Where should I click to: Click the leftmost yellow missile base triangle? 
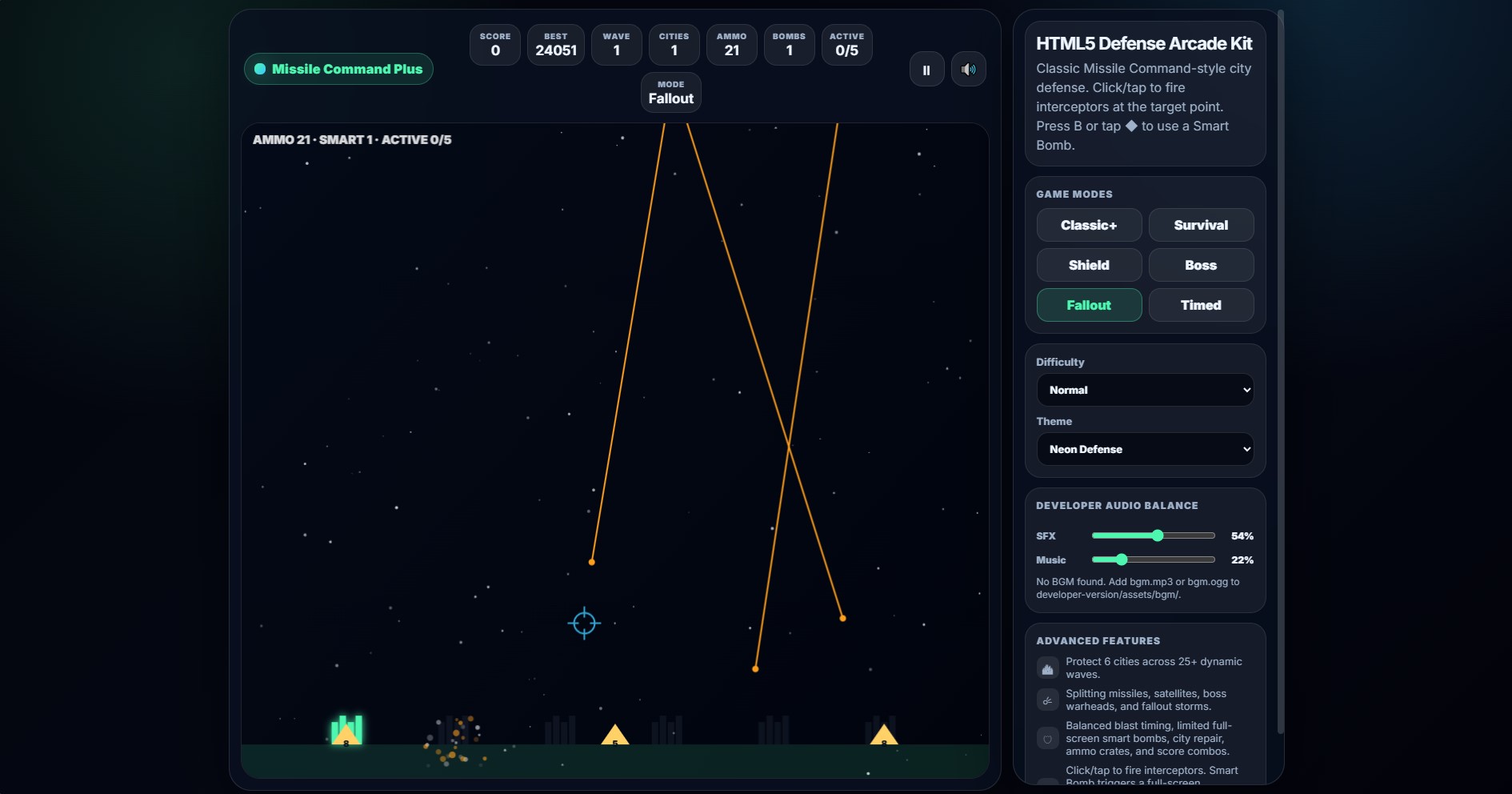pos(346,736)
